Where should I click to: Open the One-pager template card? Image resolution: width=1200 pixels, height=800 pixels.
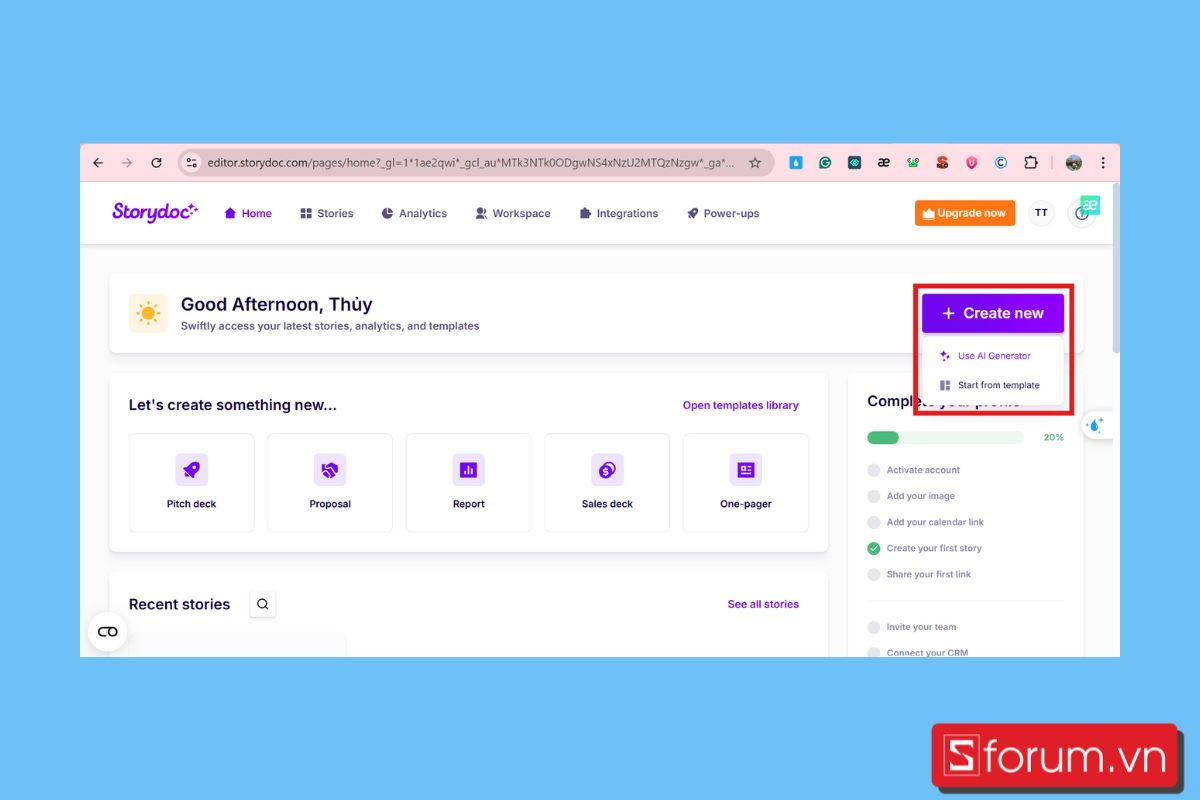click(746, 482)
